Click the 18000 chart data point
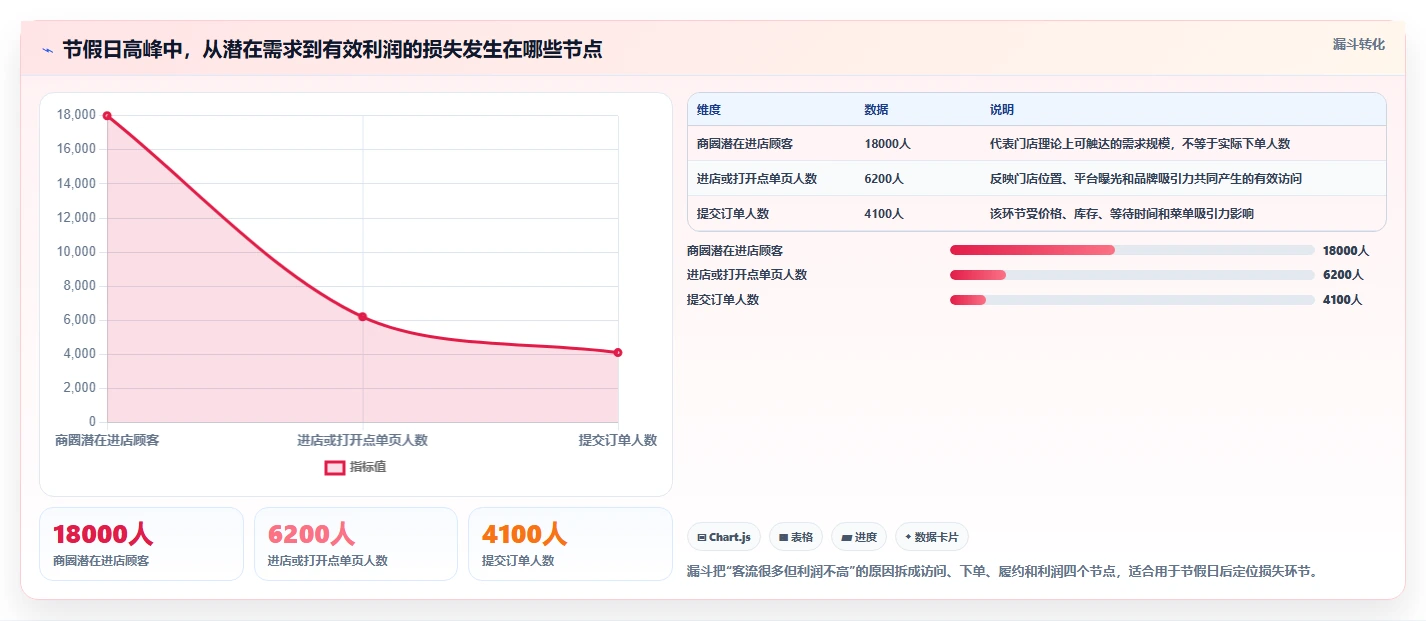 coord(107,116)
